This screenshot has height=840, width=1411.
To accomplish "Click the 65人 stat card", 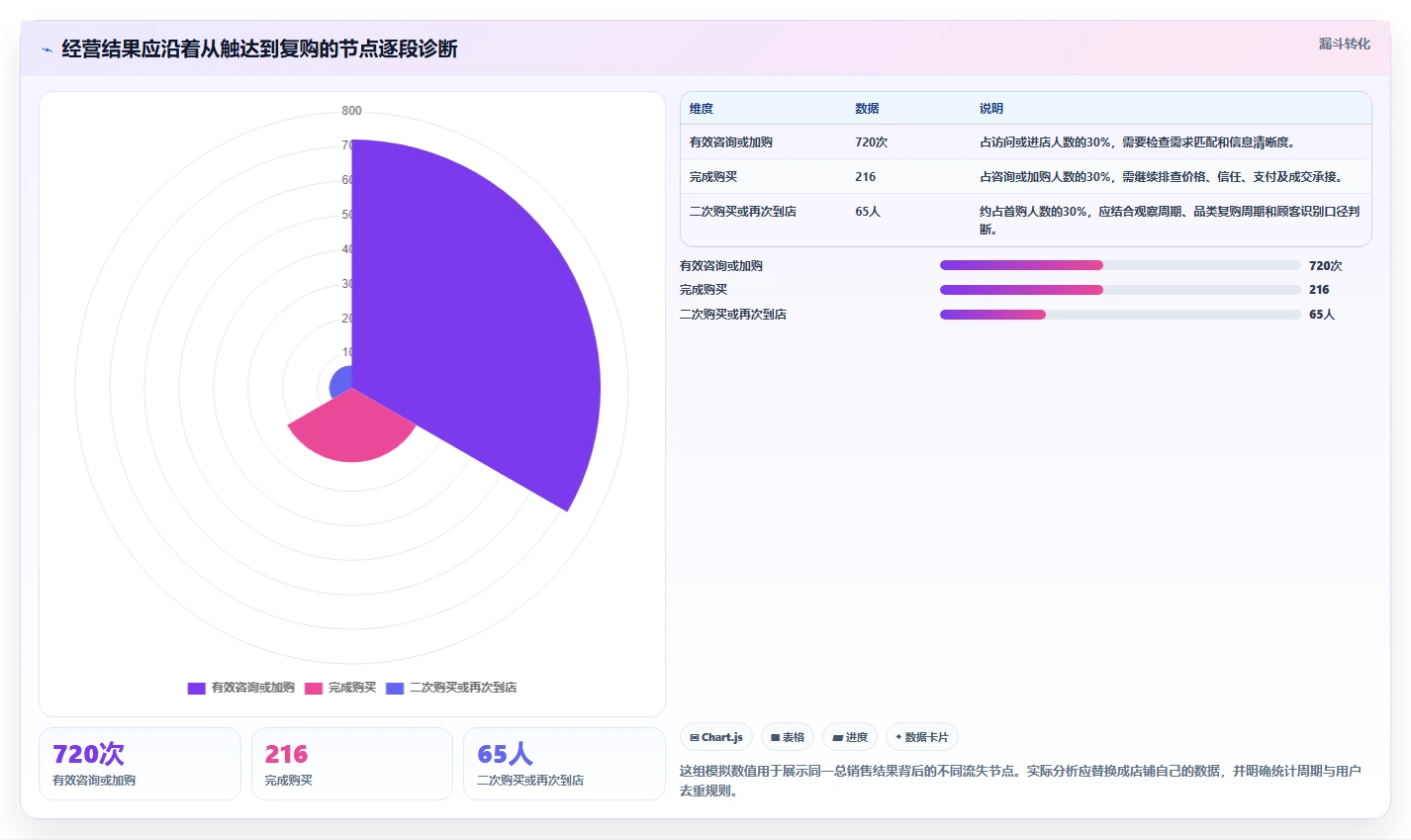I will 564,764.
